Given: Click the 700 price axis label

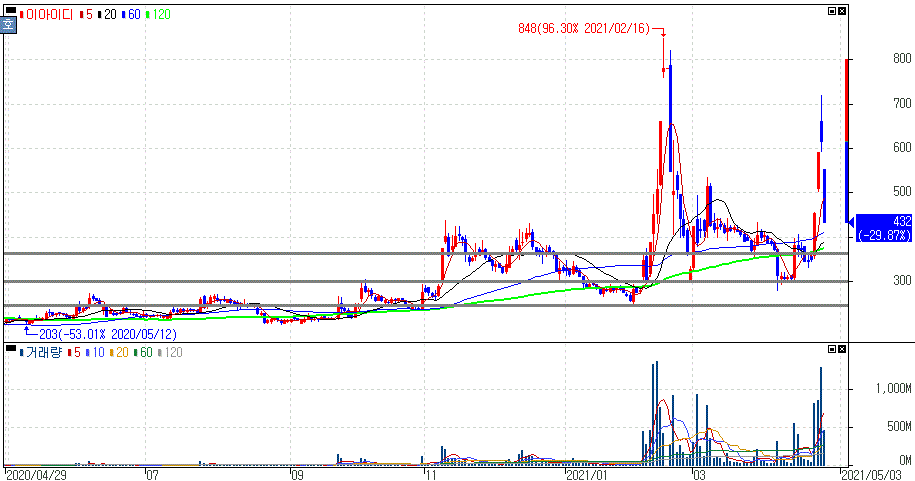Looking at the screenshot, I should pyautogui.click(x=902, y=103).
